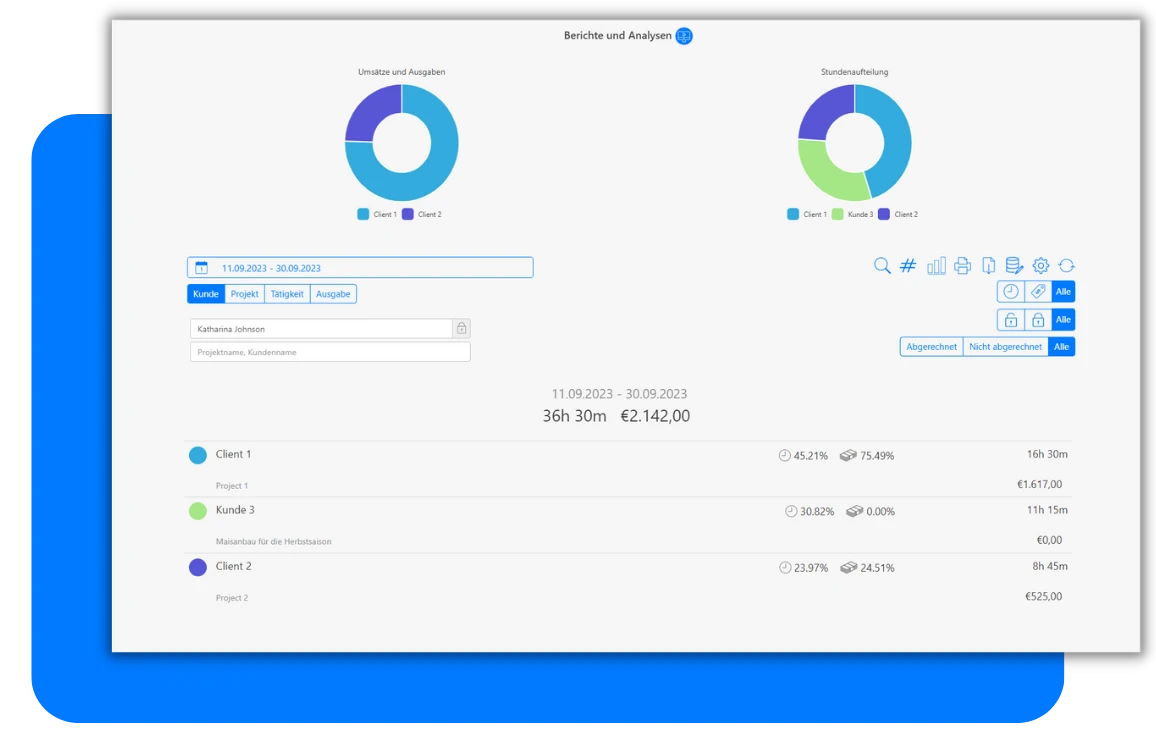The width and height of the screenshot is (1156, 745).
Task: Filter by the price tag toggle
Action: [1038, 292]
